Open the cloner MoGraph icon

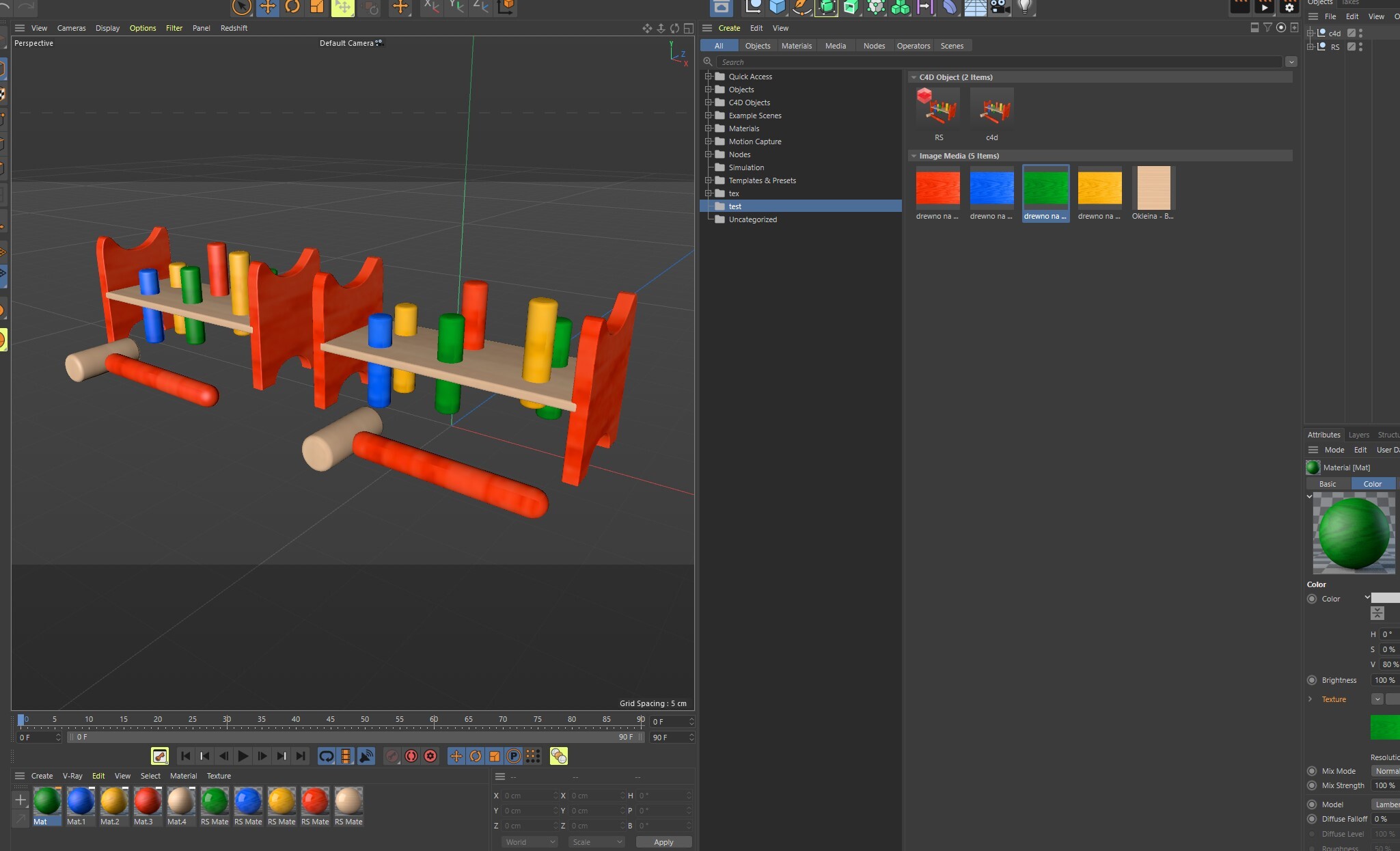coord(901,7)
